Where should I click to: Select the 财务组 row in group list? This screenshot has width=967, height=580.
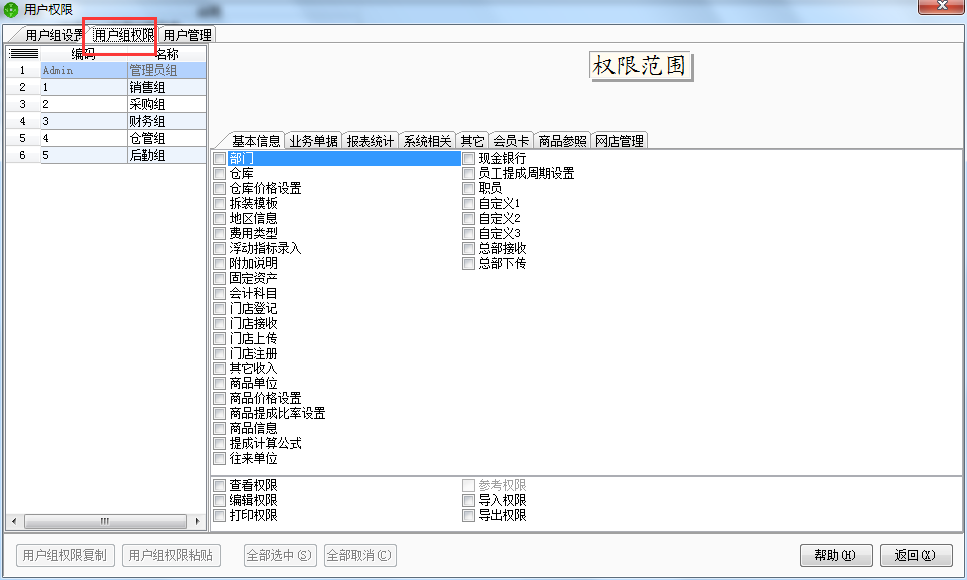coord(146,121)
